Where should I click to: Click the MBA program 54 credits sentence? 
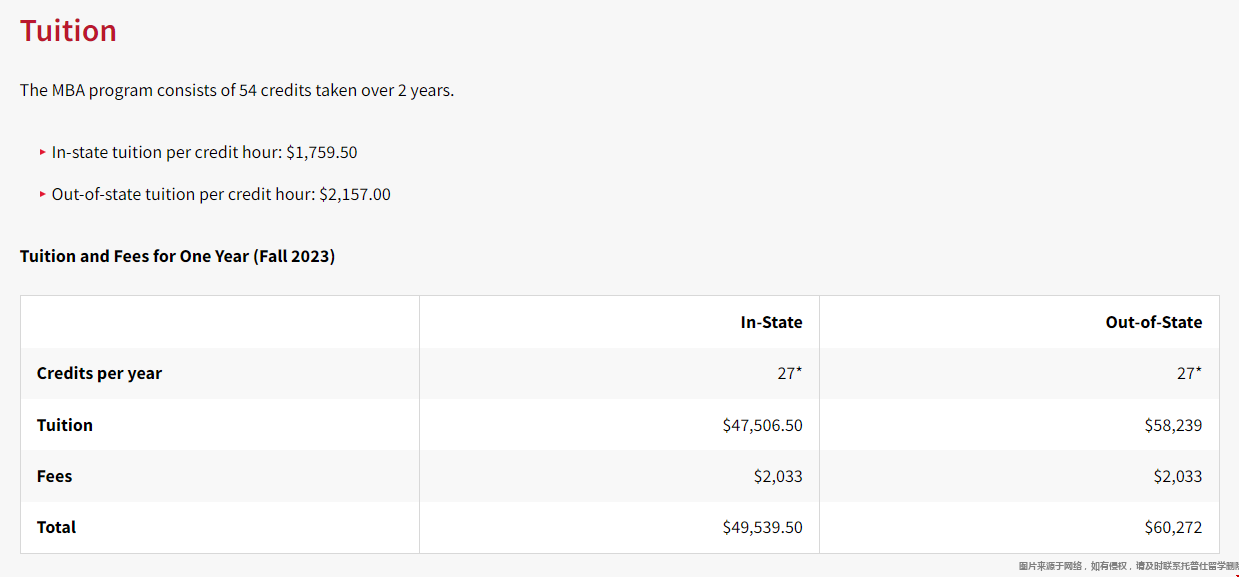point(237,90)
